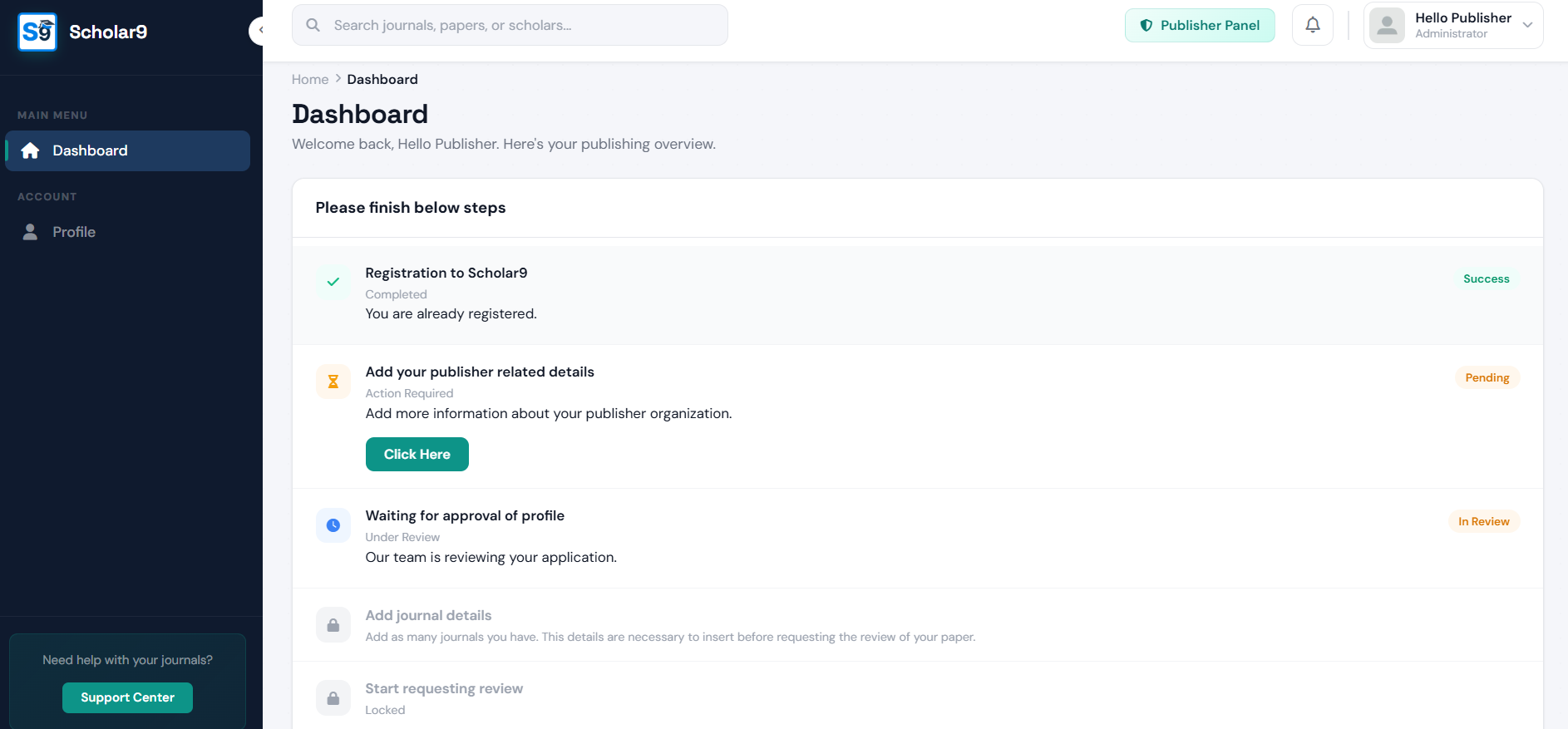This screenshot has width=1568, height=729.
Task: Click the 'Administrator' role label
Action: pyautogui.click(x=1452, y=34)
